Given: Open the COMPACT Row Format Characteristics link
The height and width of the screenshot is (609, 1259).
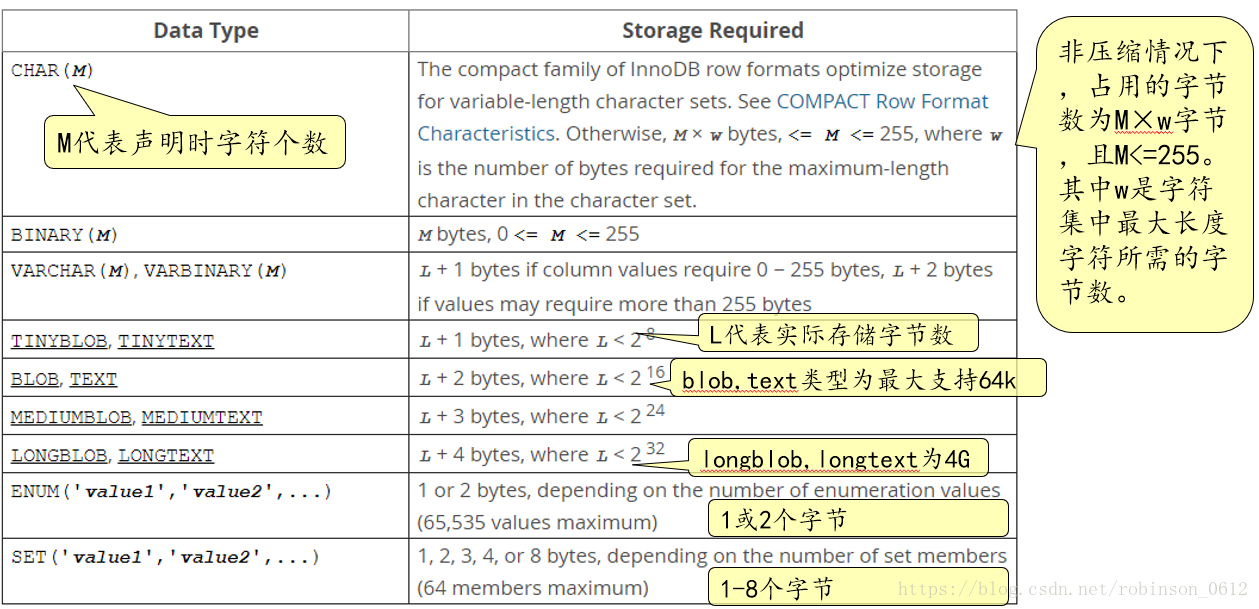Looking at the screenshot, I should [703, 117].
